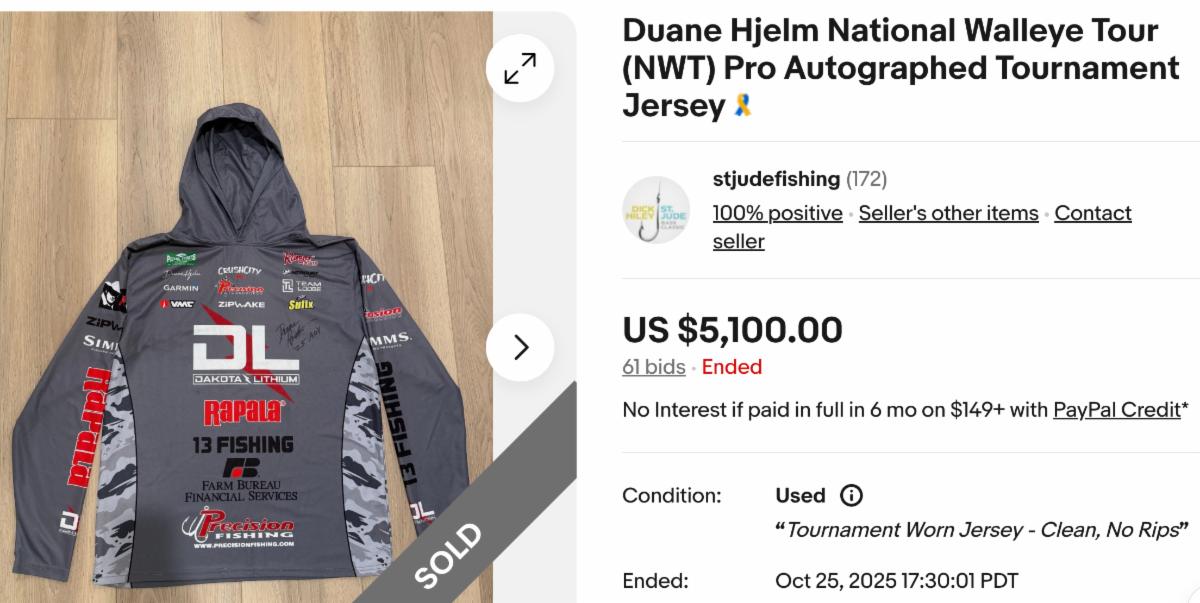Expand the jersey photo to full view

click(x=519, y=68)
